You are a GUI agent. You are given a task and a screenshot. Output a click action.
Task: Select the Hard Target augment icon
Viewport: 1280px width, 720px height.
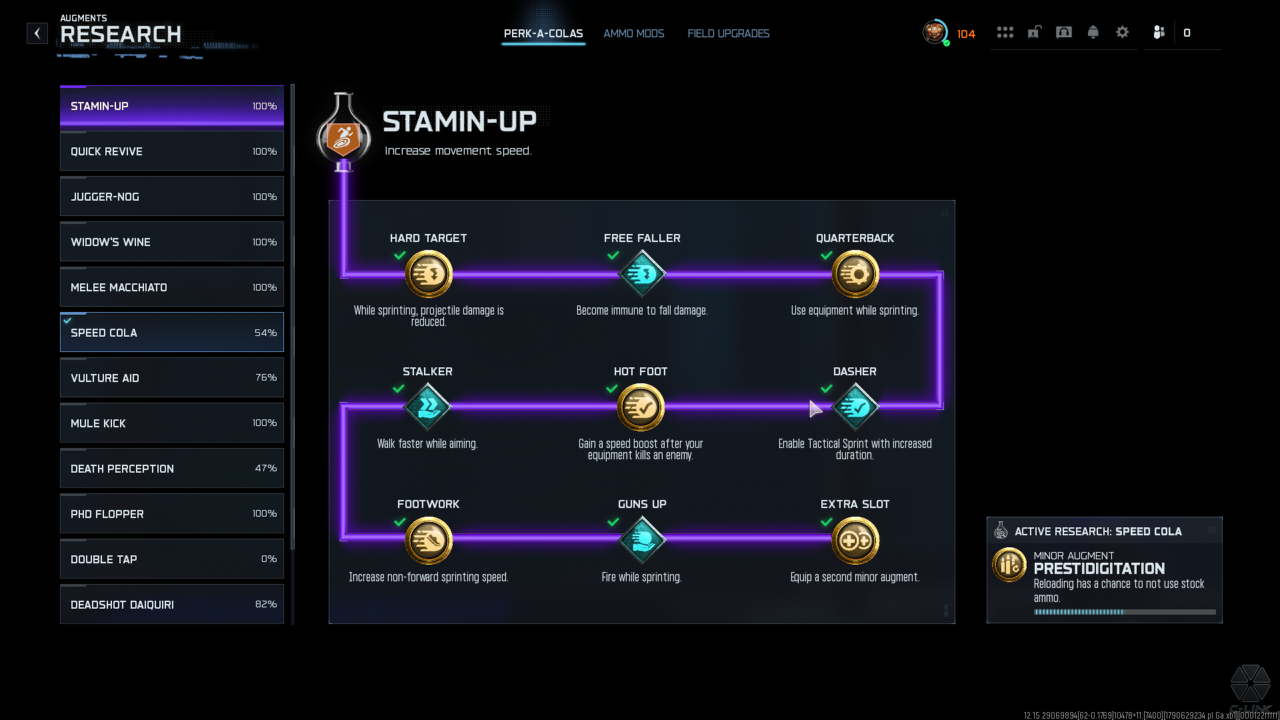pyautogui.click(x=429, y=274)
